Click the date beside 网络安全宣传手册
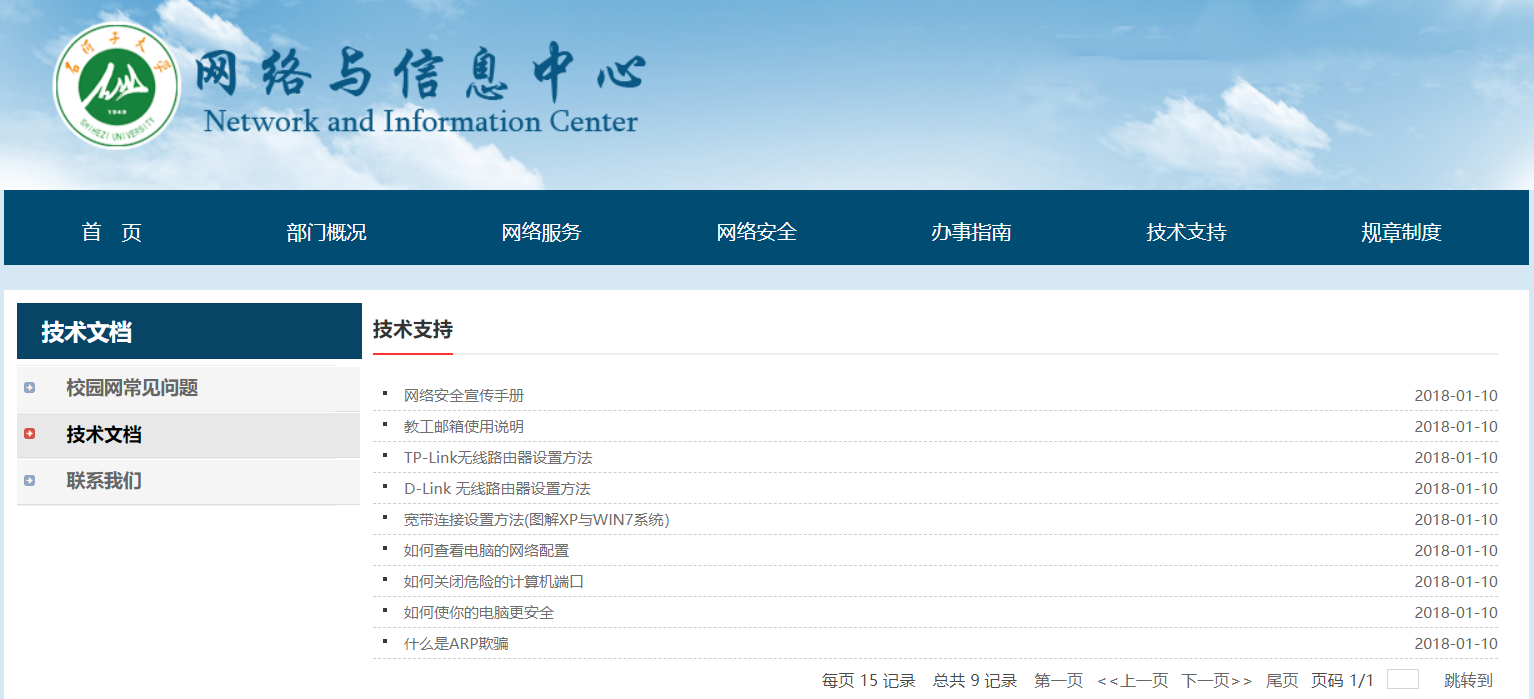The height and width of the screenshot is (699, 1534). [1456, 395]
